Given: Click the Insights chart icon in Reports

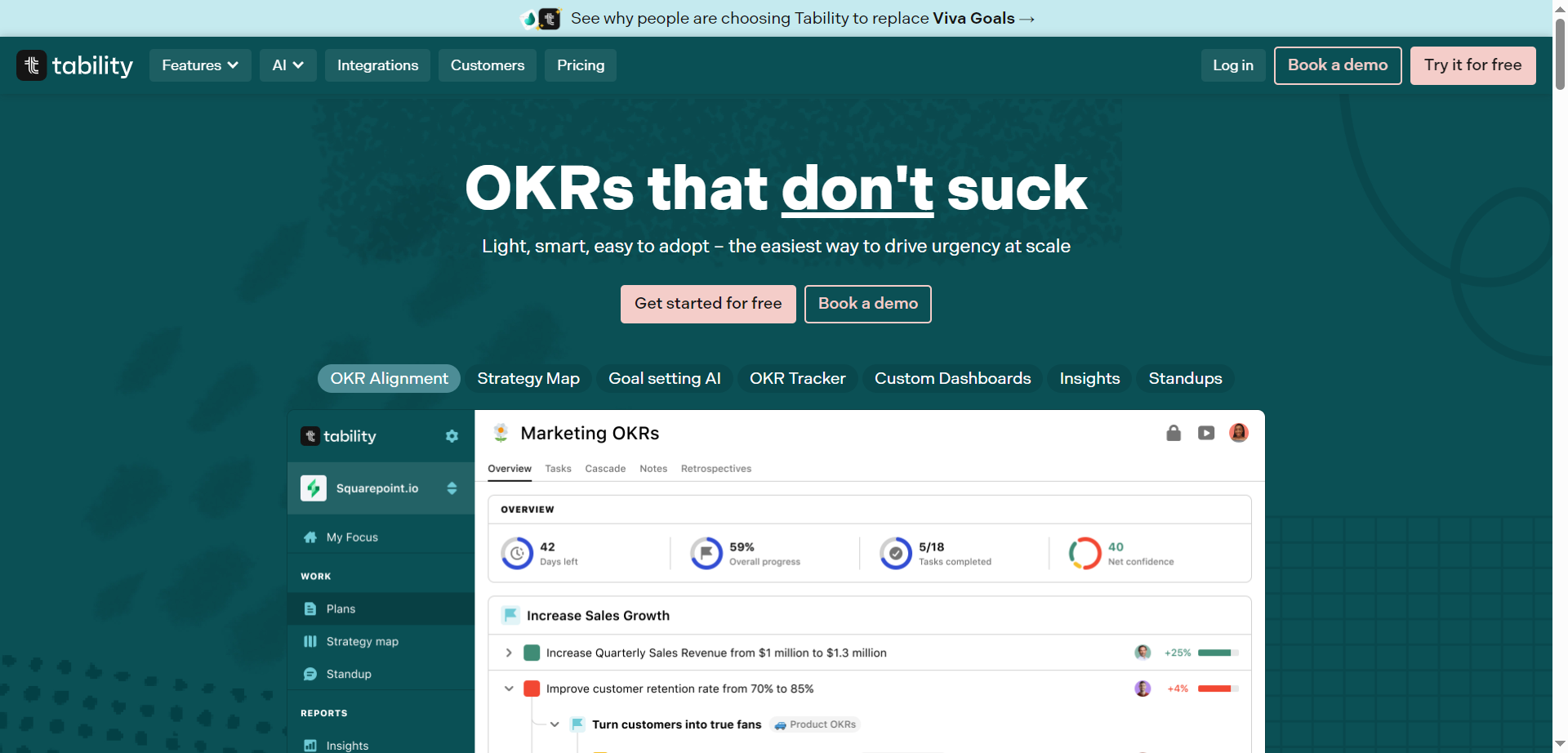Looking at the screenshot, I should [310, 746].
